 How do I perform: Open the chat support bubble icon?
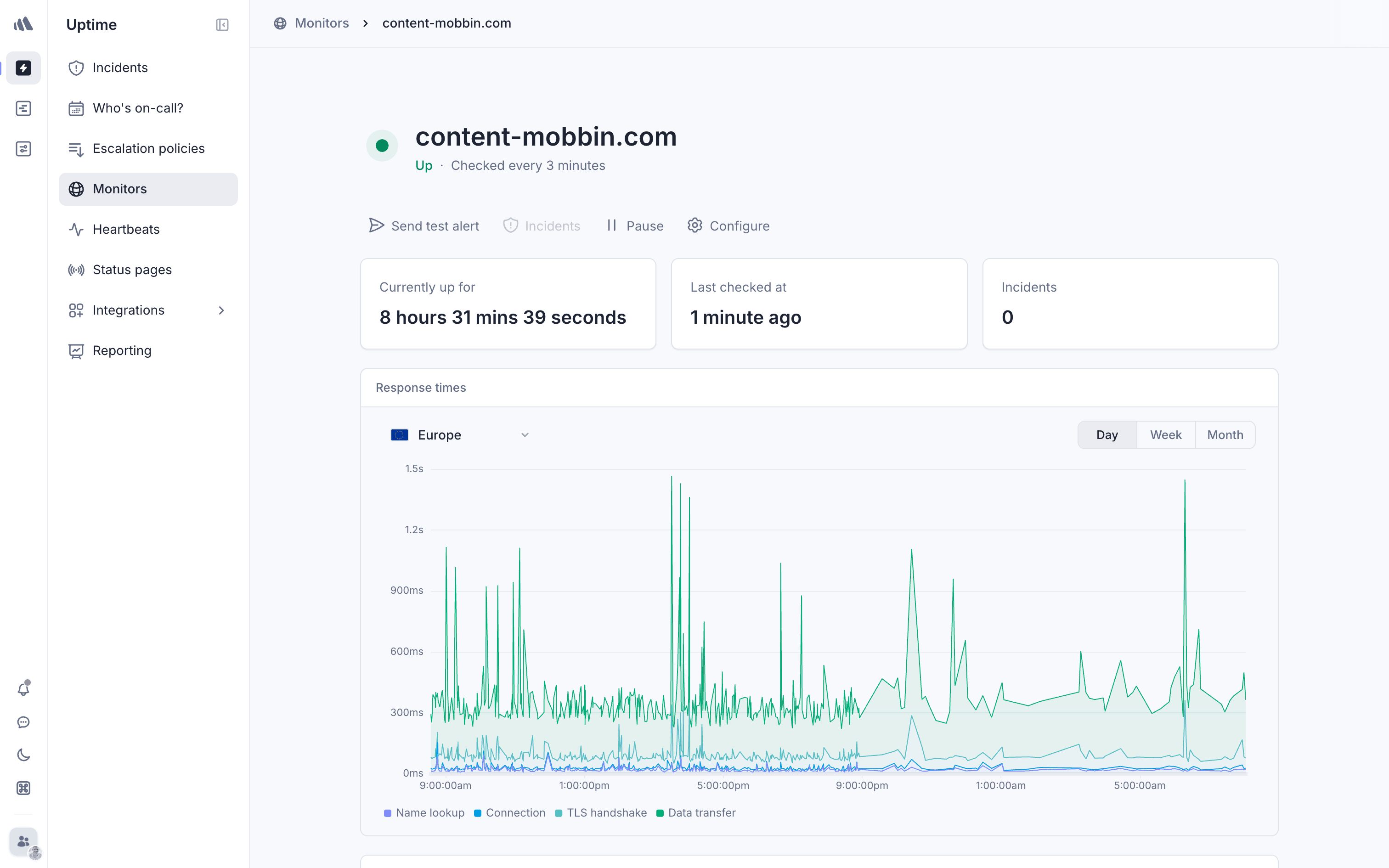(23, 721)
